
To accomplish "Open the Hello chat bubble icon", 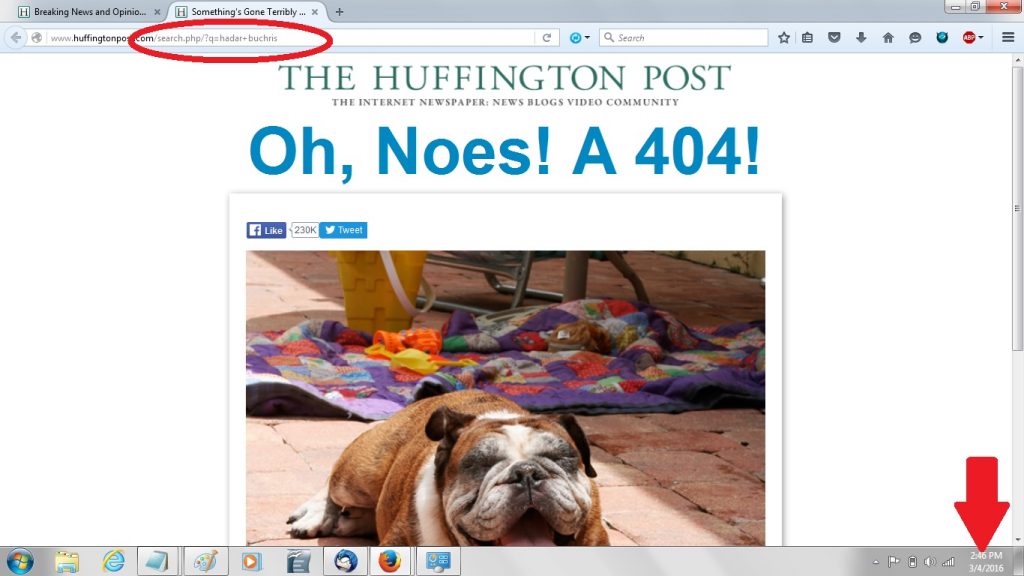I will pyautogui.click(x=915, y=38).
